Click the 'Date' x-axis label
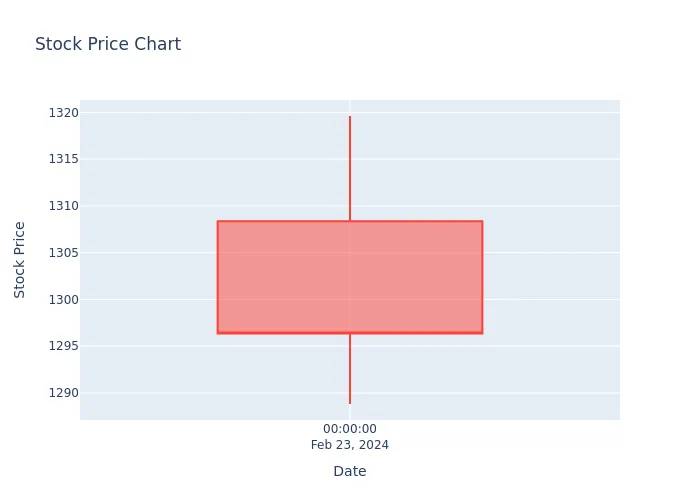This screenshot has width=700, height=500. [350, 471]
